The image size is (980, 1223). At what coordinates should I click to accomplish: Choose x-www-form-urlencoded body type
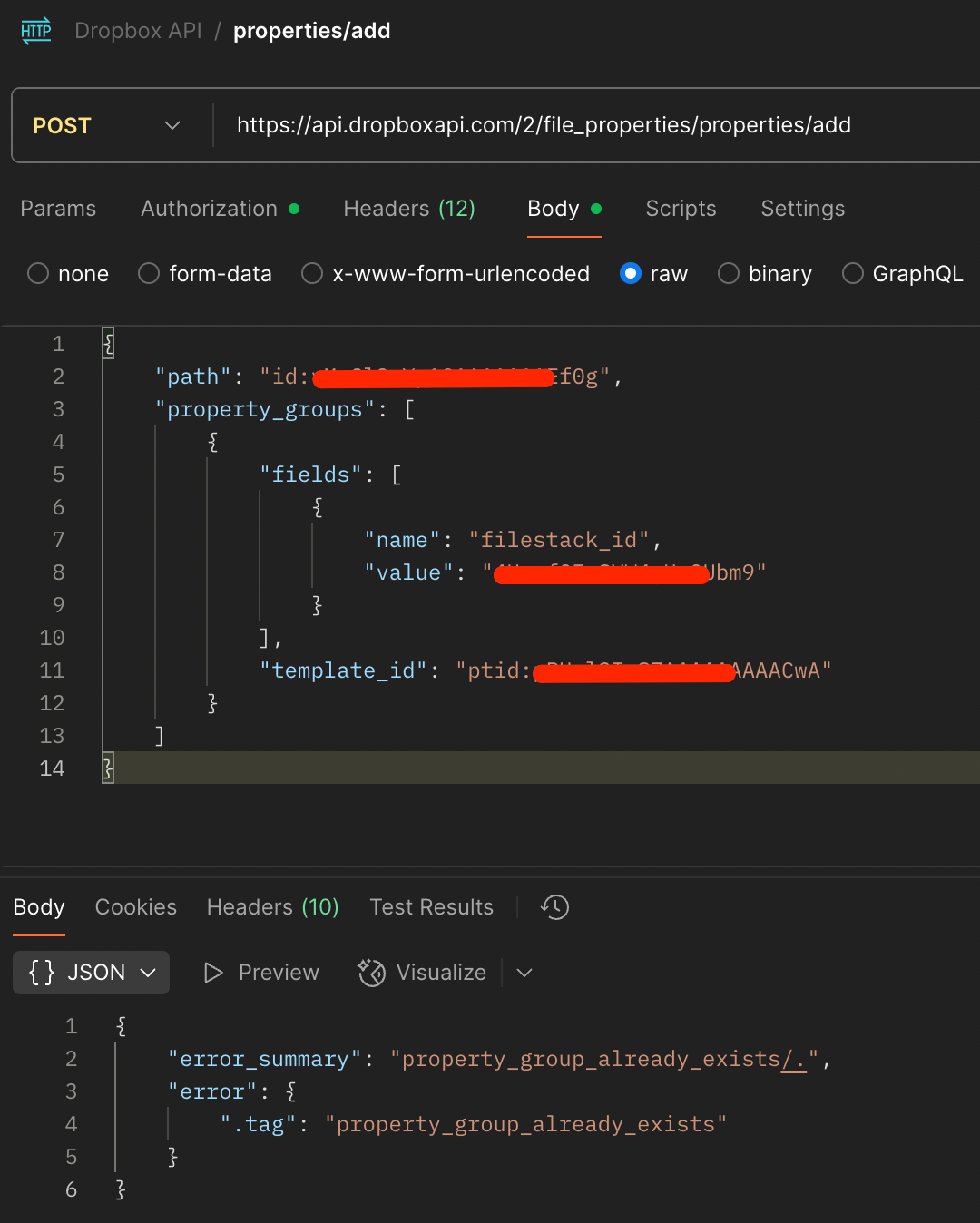point(312,273)
